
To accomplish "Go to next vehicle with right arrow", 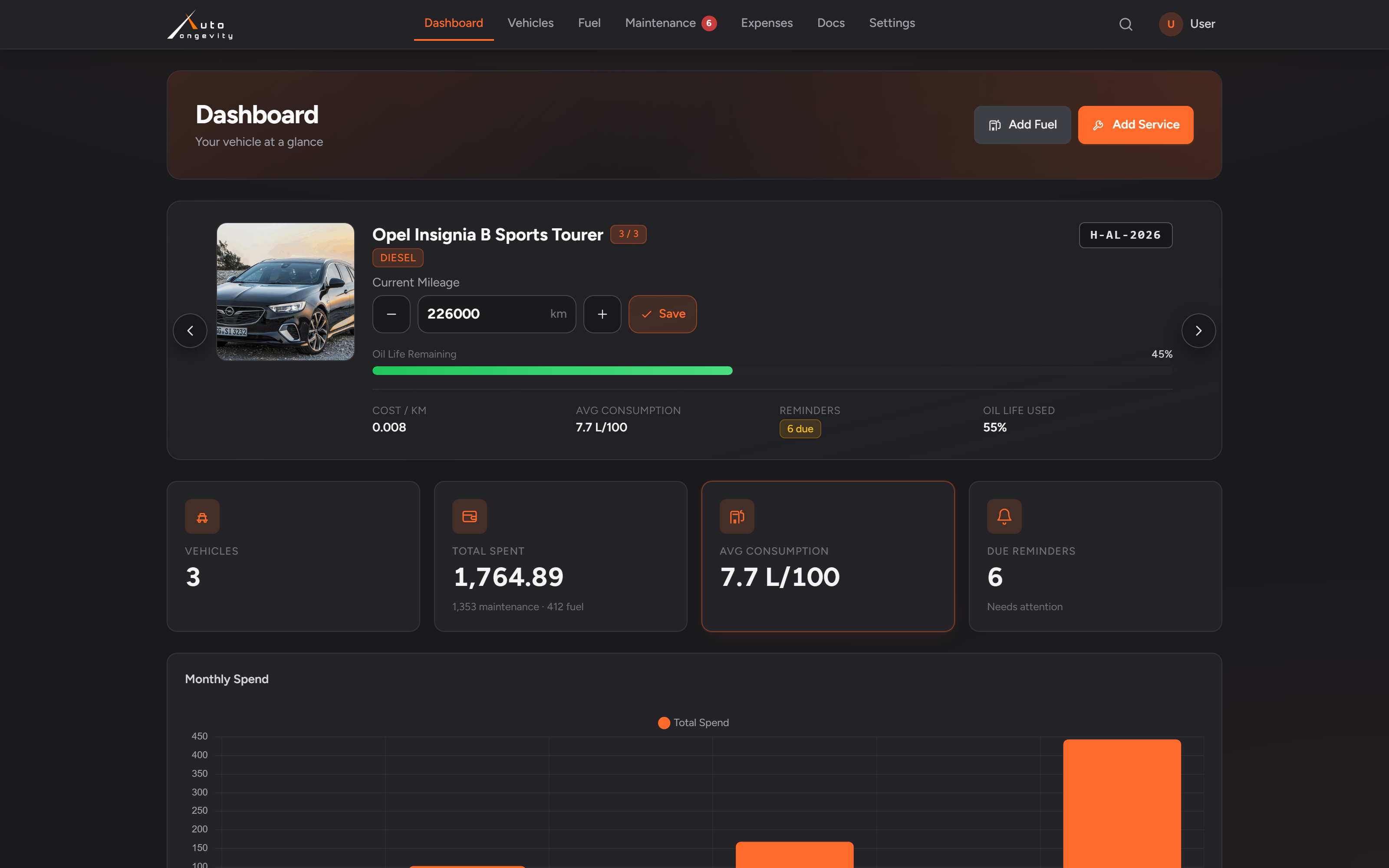I will [x=1198, y=331].
